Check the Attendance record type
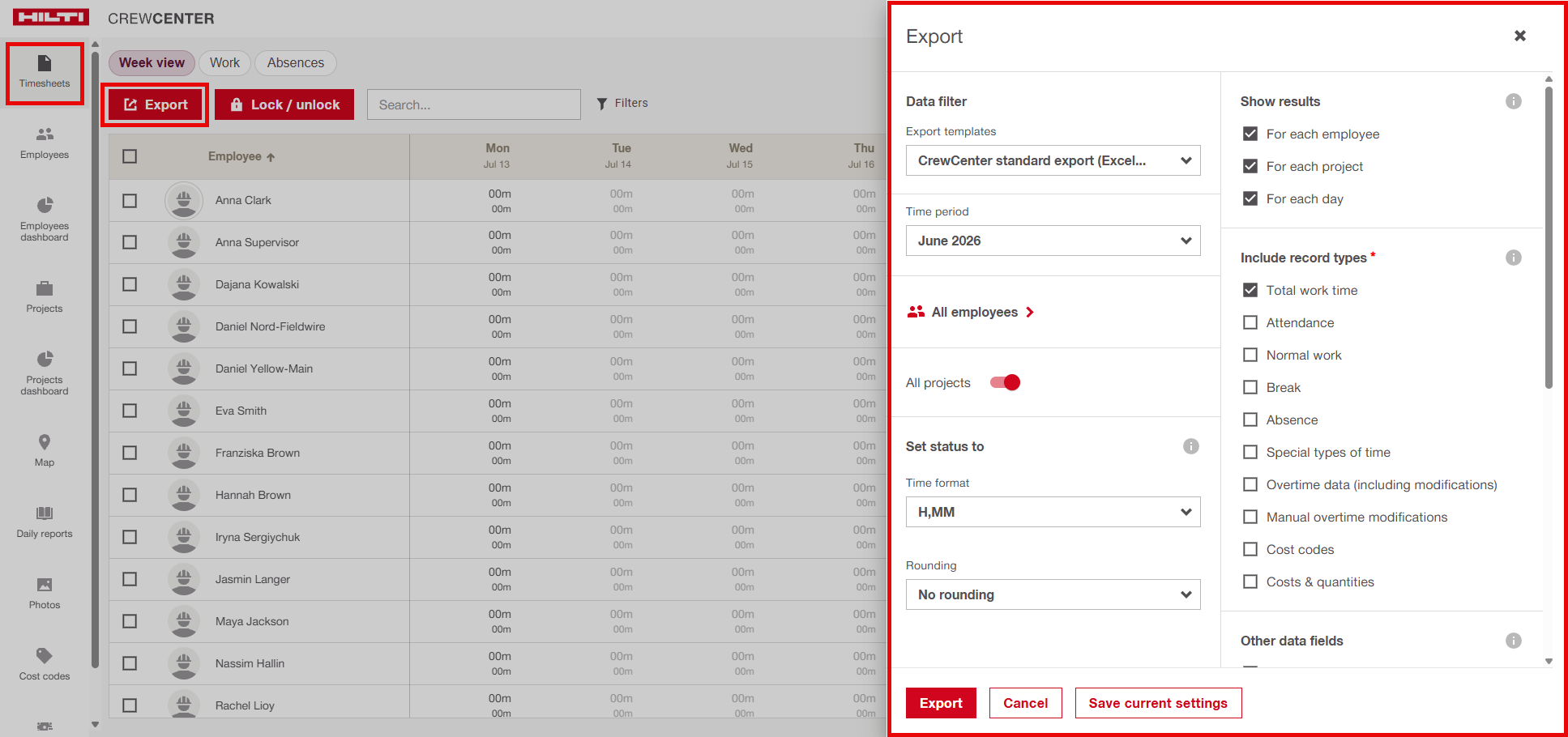Screen dimensions: 1568x737 (1250, 322)
